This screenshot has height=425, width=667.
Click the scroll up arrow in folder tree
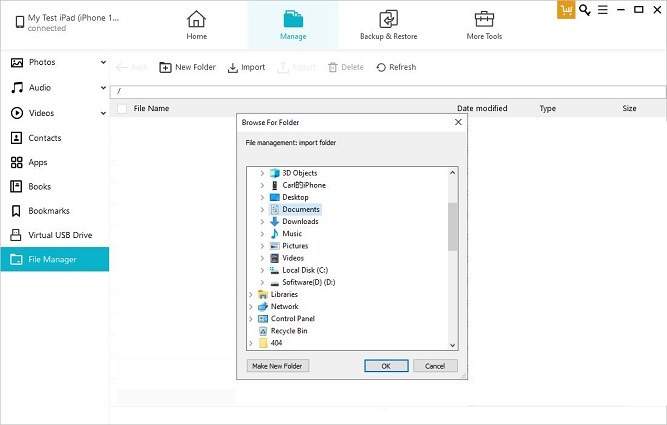tap(453, 173)
